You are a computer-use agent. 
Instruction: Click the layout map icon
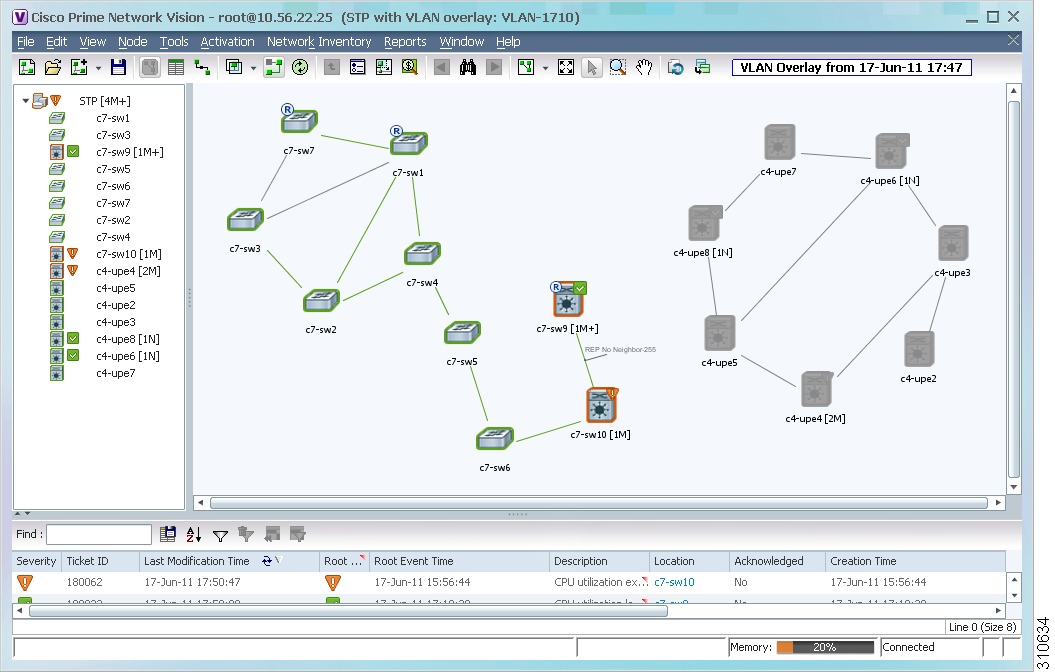click(526, 67)
